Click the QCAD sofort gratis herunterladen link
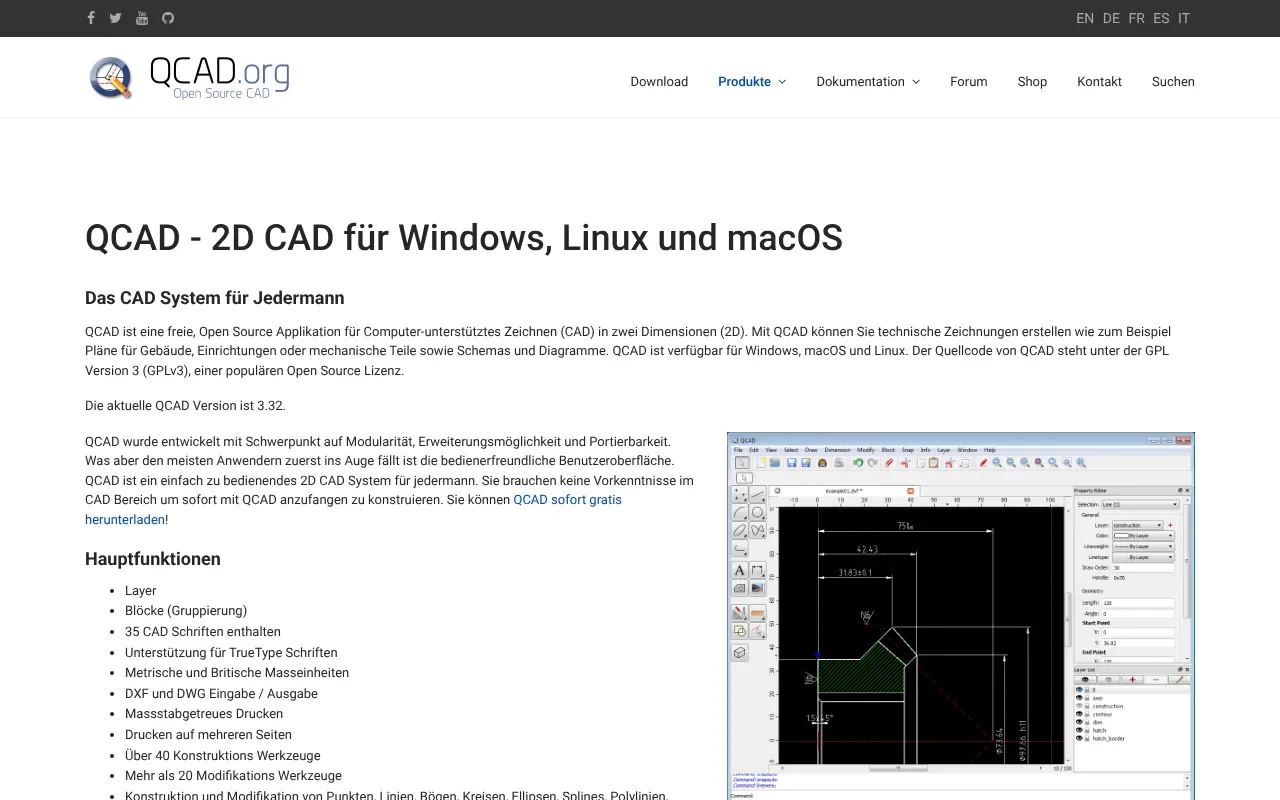Viewport: 1280px width, 800px height. pos(568,499)
